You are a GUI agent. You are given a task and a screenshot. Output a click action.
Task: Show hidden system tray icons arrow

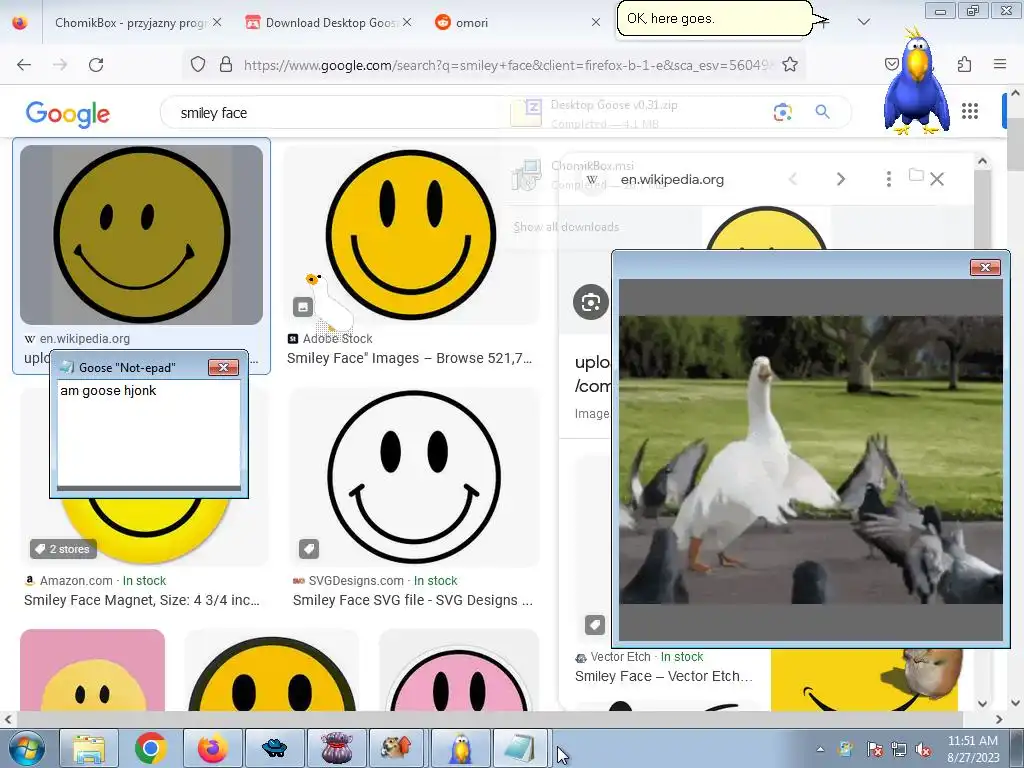pos(820,749)
